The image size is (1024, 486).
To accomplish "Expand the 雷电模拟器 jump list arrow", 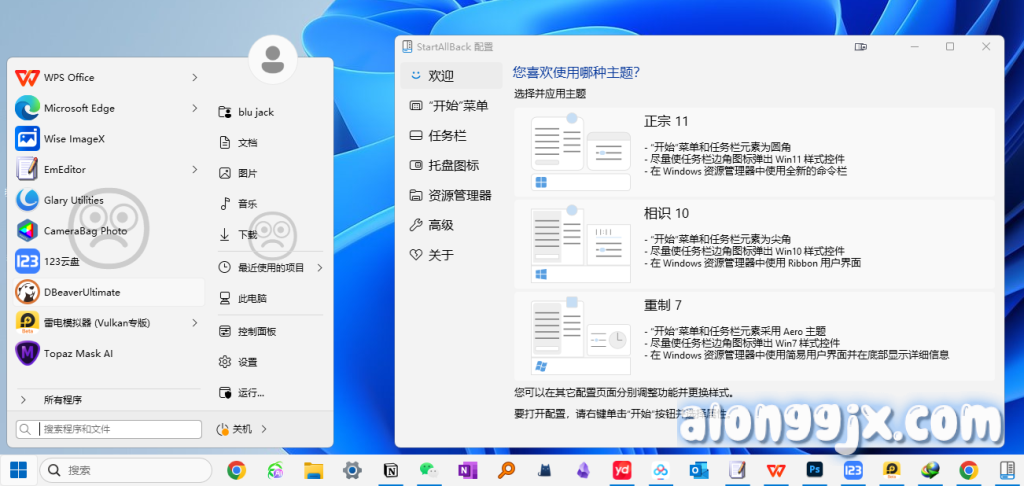I will (x=195, y=323).
